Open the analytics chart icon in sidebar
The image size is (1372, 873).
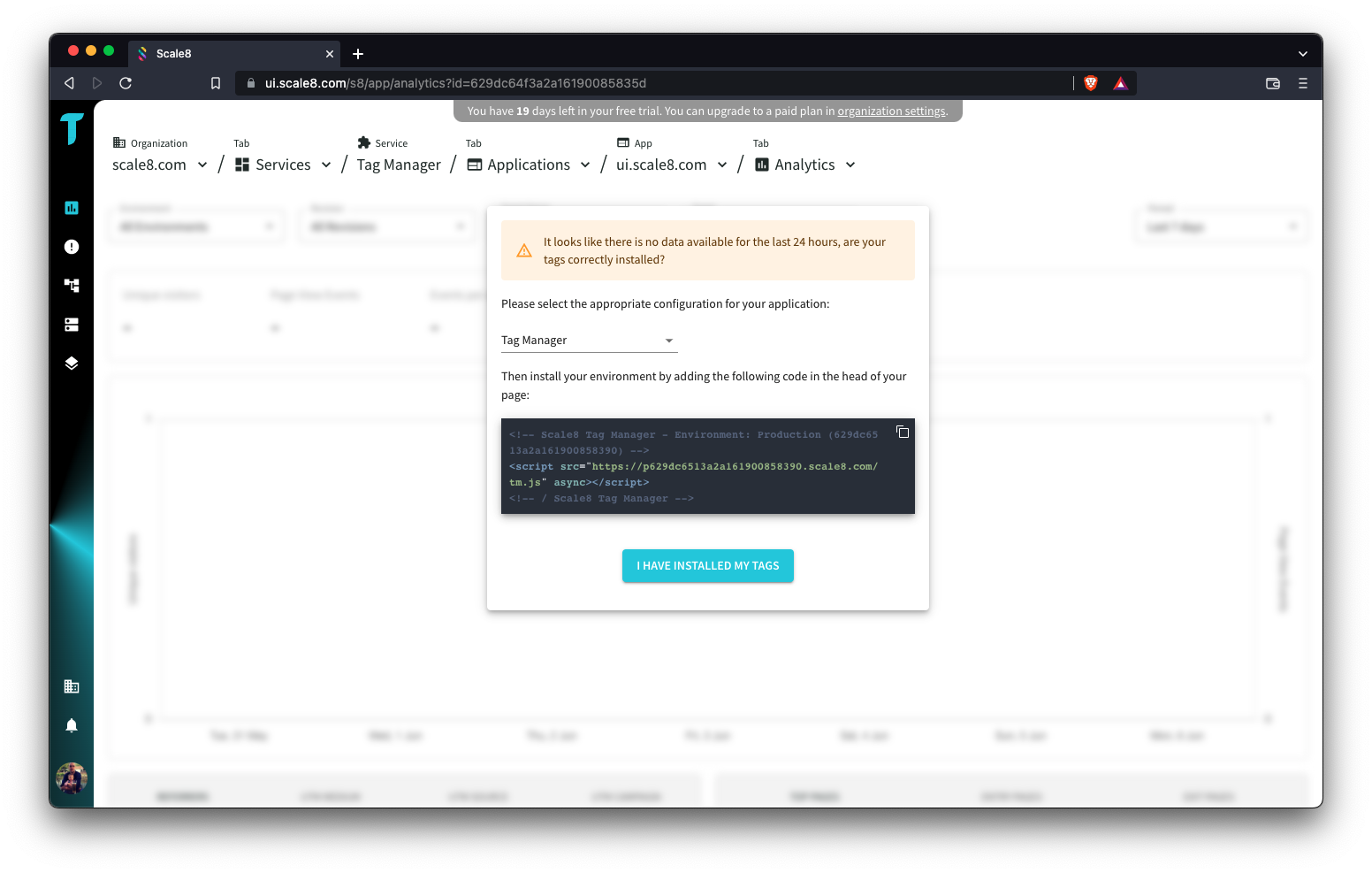point(72,208)
